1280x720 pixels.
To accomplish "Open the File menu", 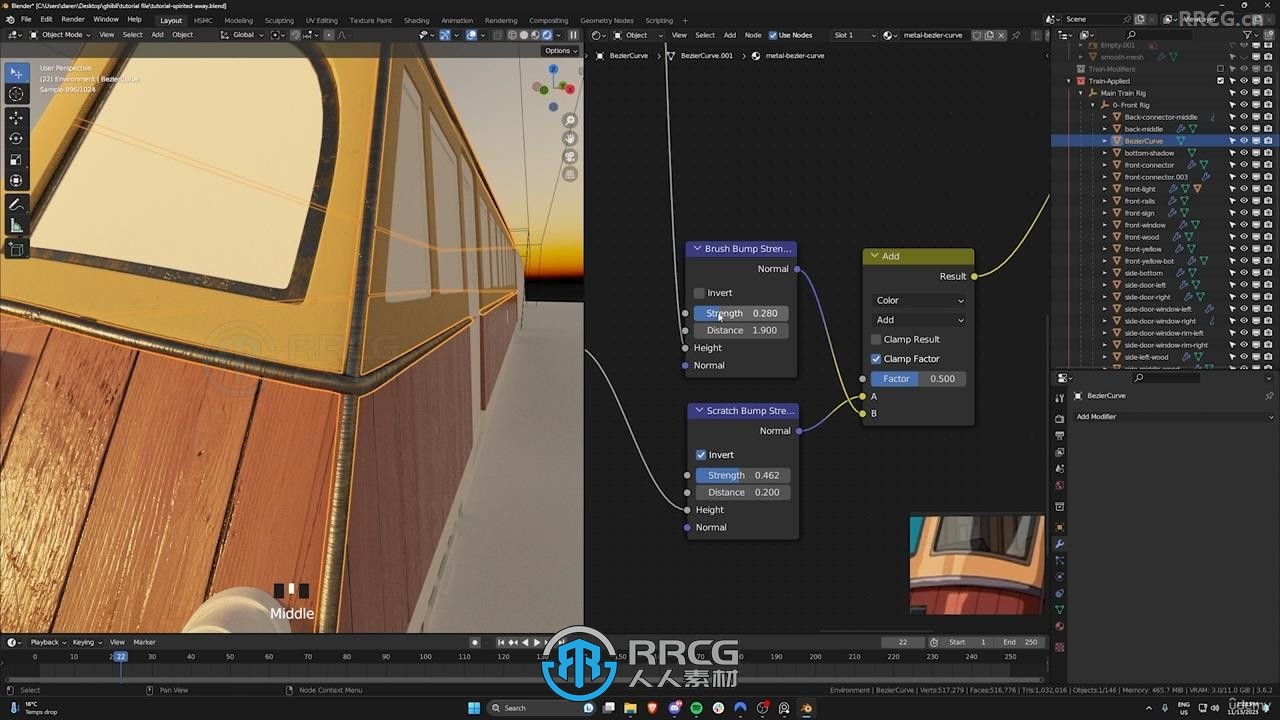I will 26,19.
